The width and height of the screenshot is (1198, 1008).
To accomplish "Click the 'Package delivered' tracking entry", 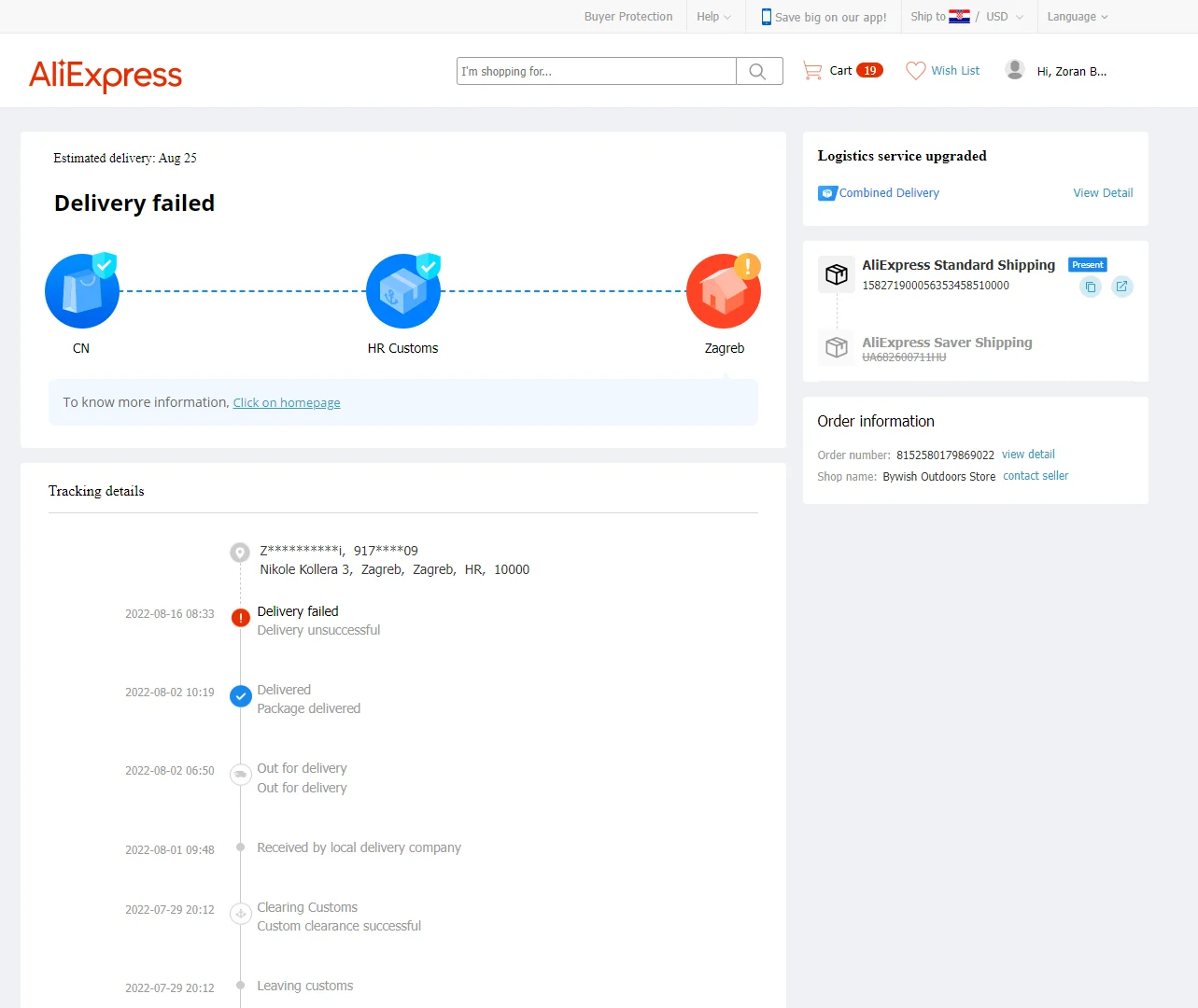I will pos(308,708).
